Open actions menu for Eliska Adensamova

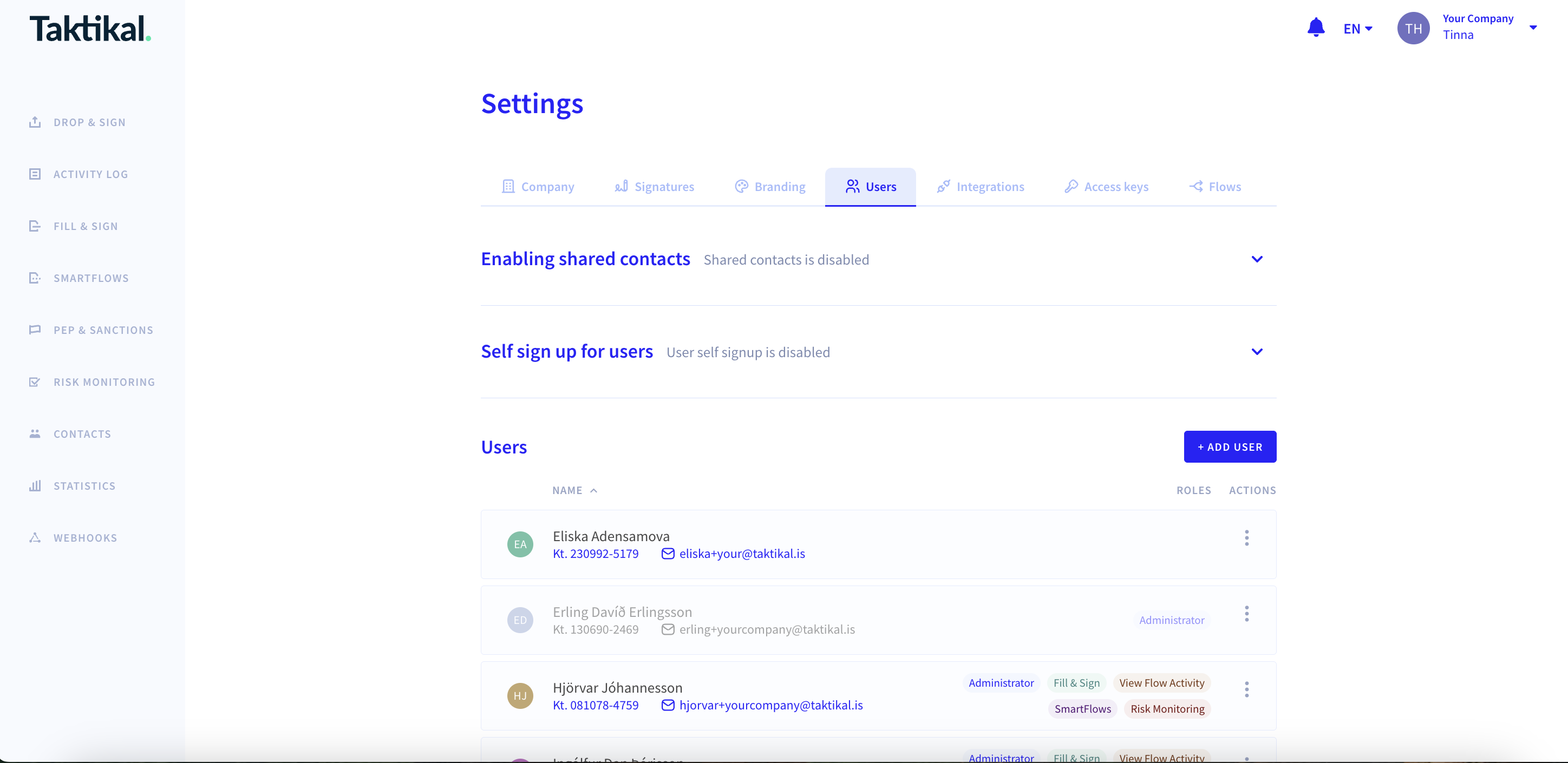[x=1246, y=538]
